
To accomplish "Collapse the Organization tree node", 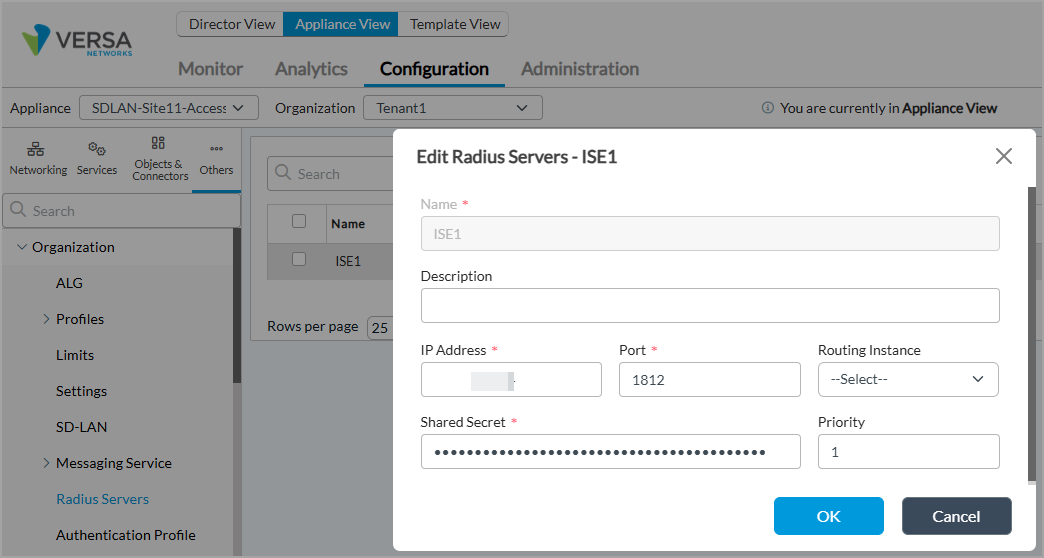I will [x=22, y=247].
